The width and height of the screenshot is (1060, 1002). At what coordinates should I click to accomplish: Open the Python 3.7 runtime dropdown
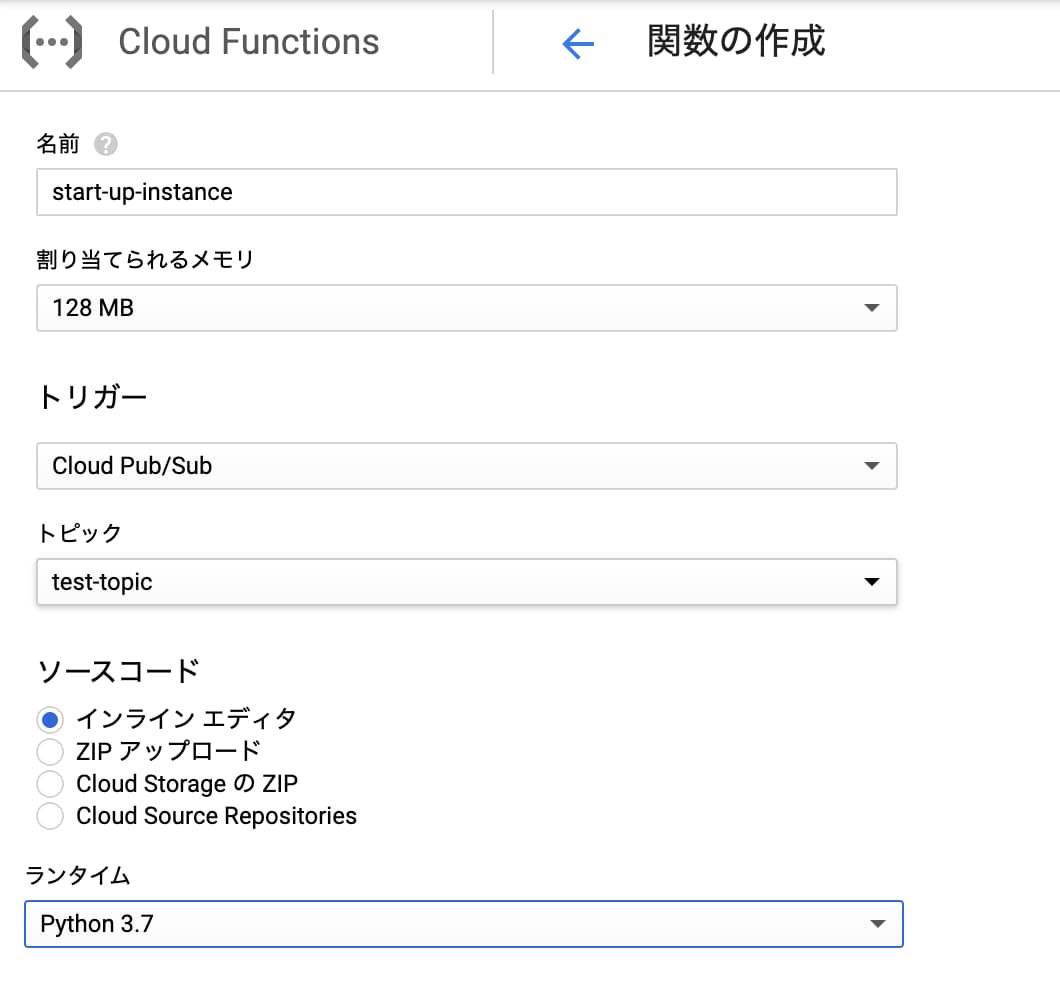coord(464,924)
